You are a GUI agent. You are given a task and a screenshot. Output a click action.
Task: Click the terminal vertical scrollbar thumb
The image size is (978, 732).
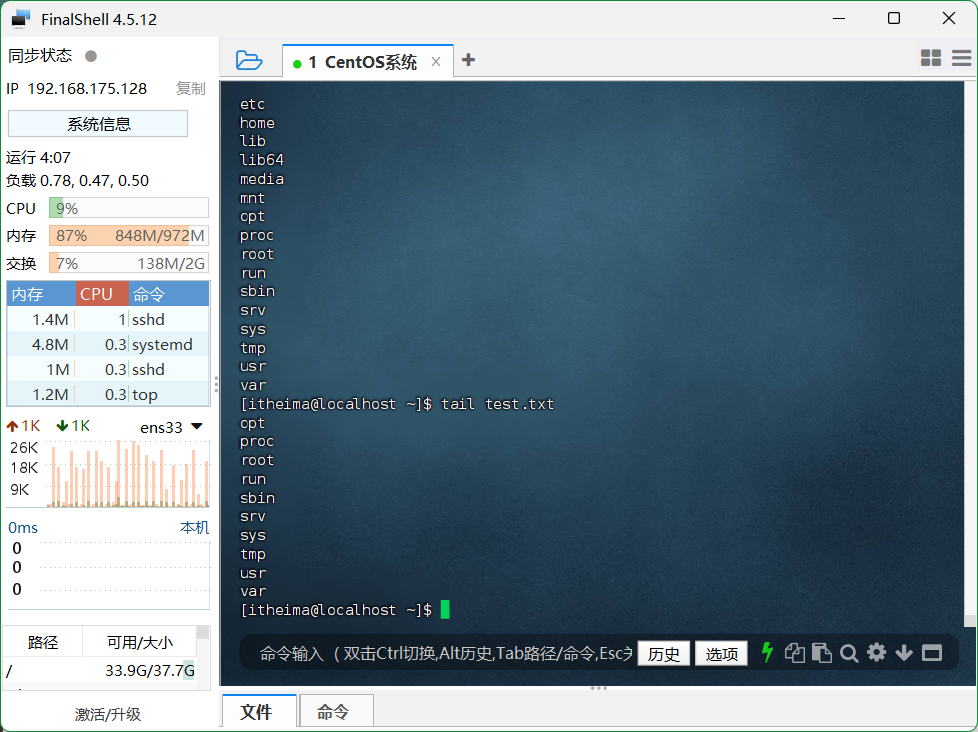969,620
